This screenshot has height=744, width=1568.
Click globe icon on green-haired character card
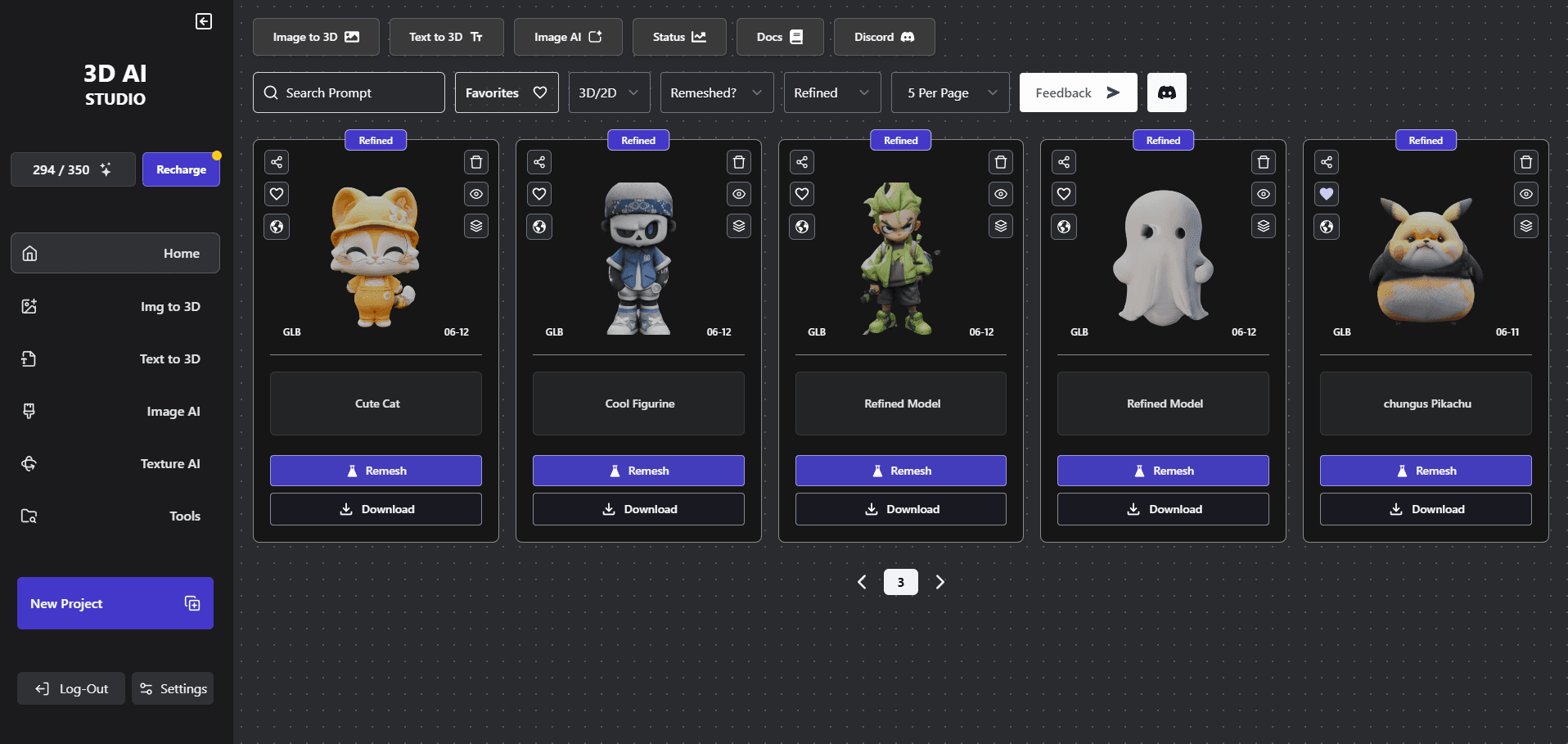click(802, 227)
